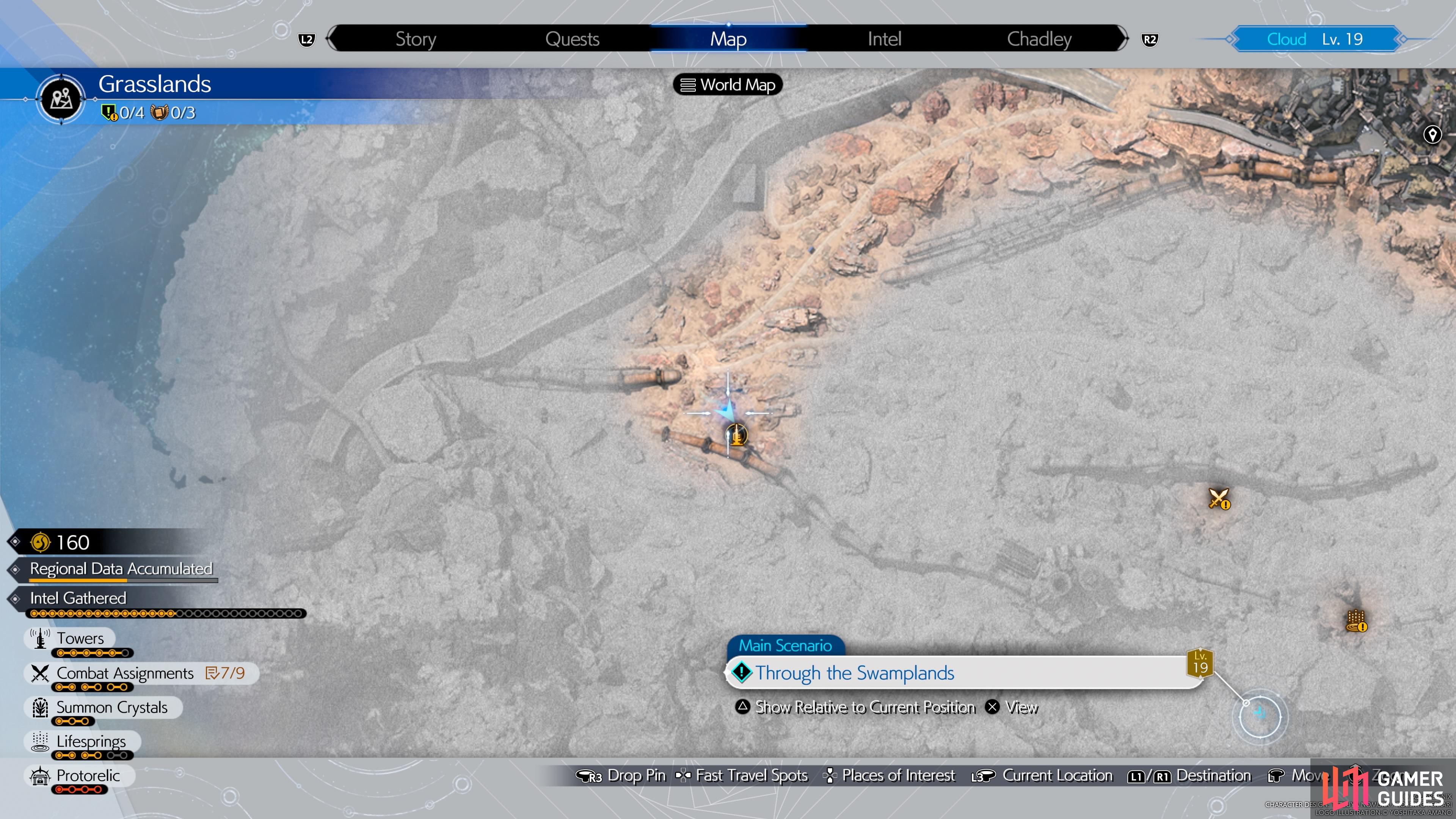Screen dimensions: 1456x819
Task: Click the Towers antenna icon
Action: 39,639
